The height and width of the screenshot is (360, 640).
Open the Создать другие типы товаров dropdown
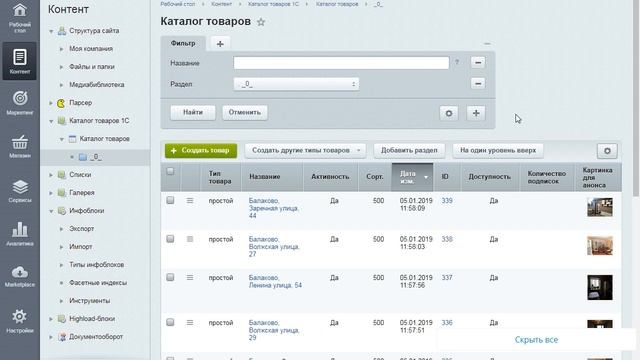305,151
